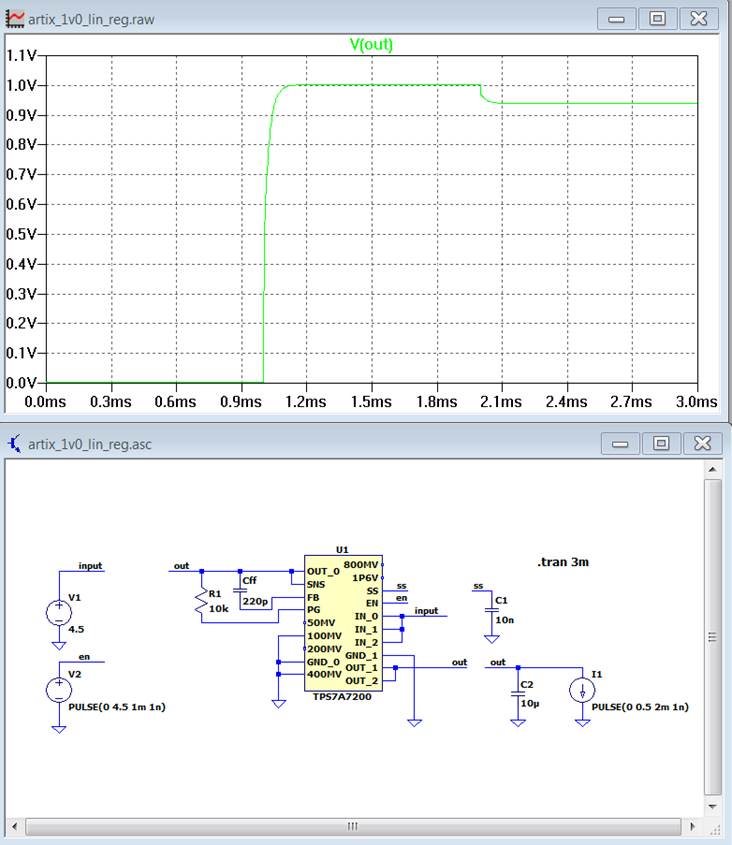Screen dimensions: 732x845
Task: Click the waveform icon in artix_1v0_lin_reg.raw title bar
Action: tap(15, 19)
